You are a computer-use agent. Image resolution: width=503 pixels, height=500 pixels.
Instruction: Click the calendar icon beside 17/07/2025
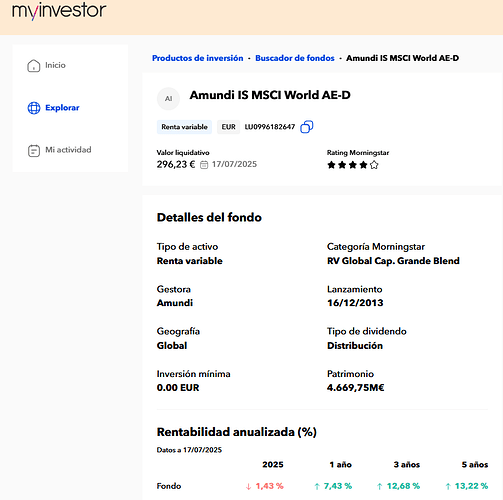click(x=204, y=165)
